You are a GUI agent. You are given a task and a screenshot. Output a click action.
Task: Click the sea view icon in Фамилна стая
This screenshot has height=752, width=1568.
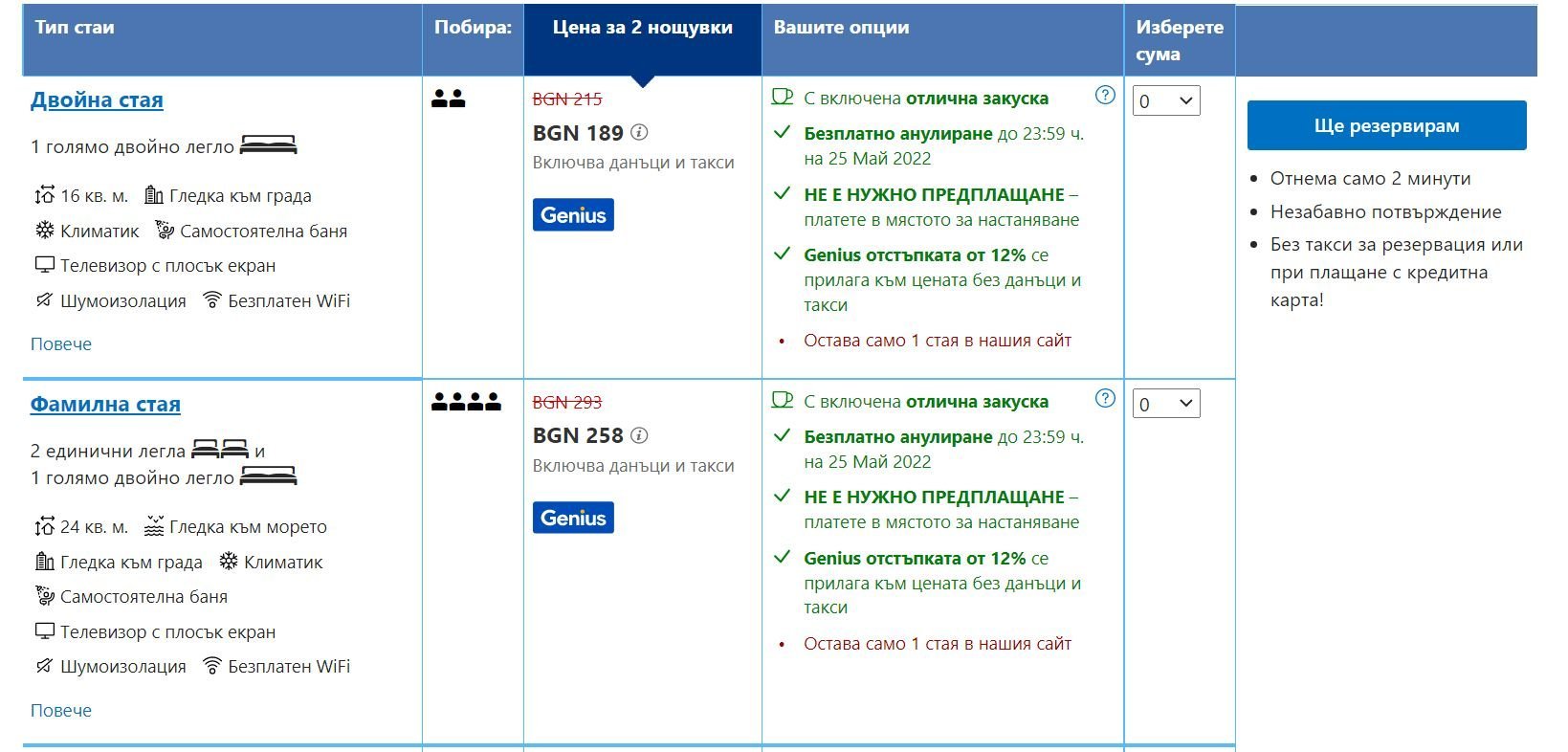coord(154,526)
